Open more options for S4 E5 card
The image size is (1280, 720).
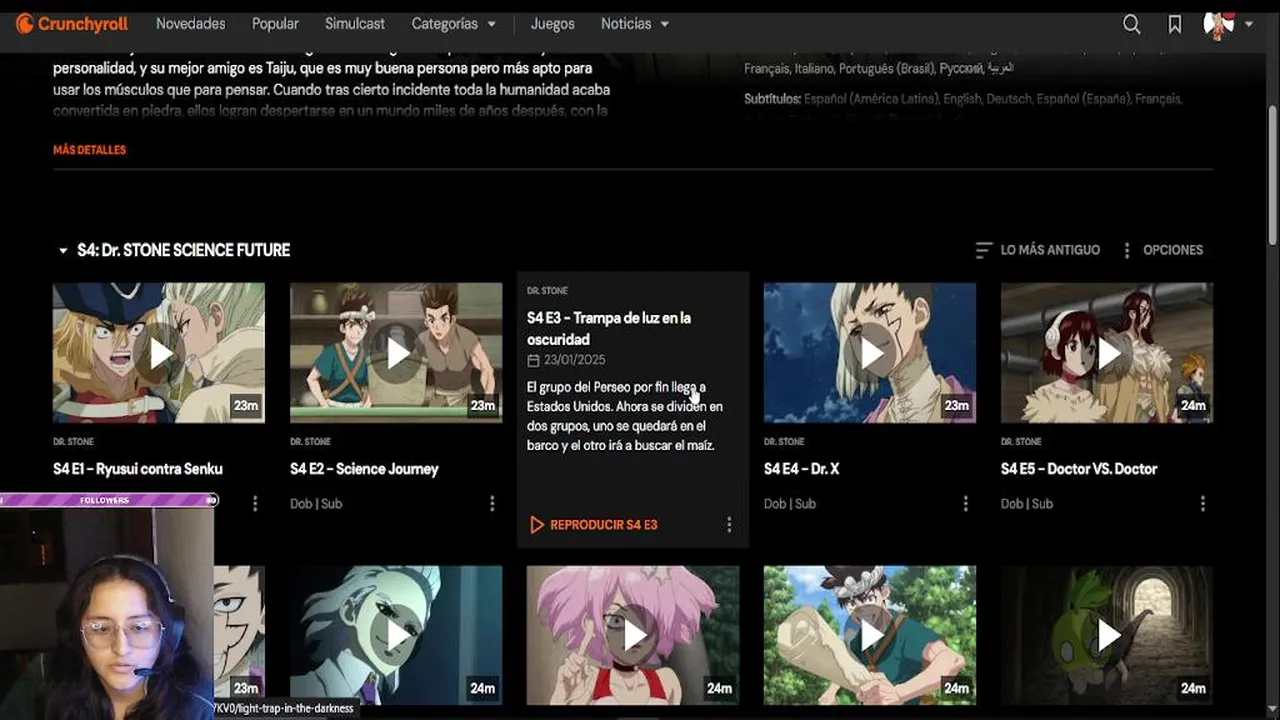(x=1203, y=503)
